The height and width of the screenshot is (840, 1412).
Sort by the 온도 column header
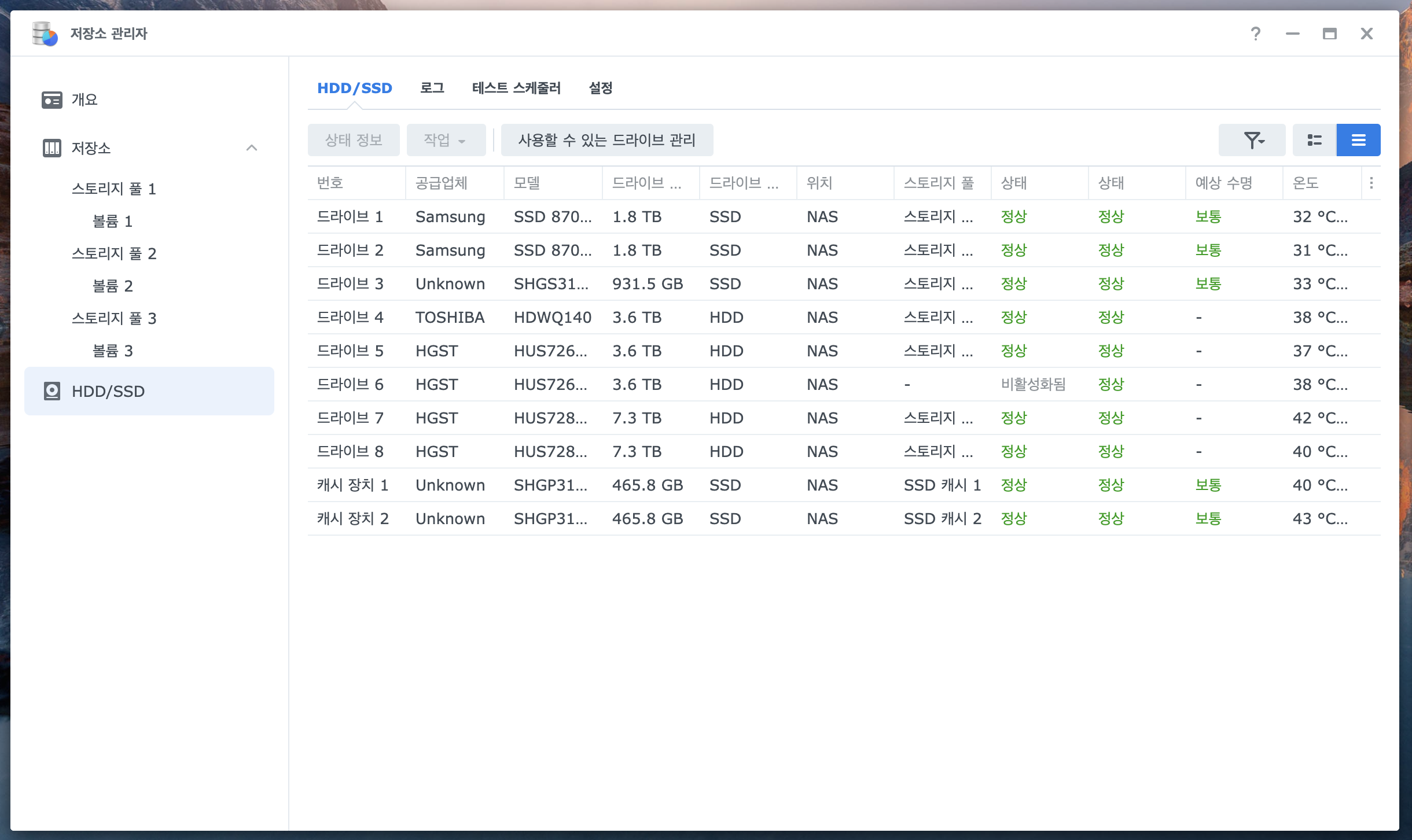1306,183
